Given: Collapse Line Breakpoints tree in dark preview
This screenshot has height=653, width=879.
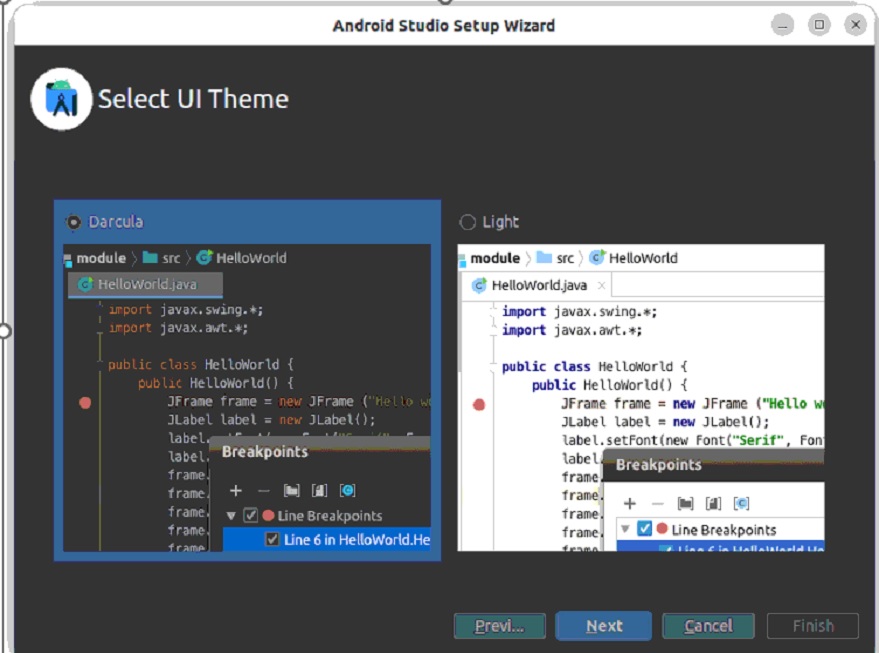Looking at the screenshot, I should (232, 515).
